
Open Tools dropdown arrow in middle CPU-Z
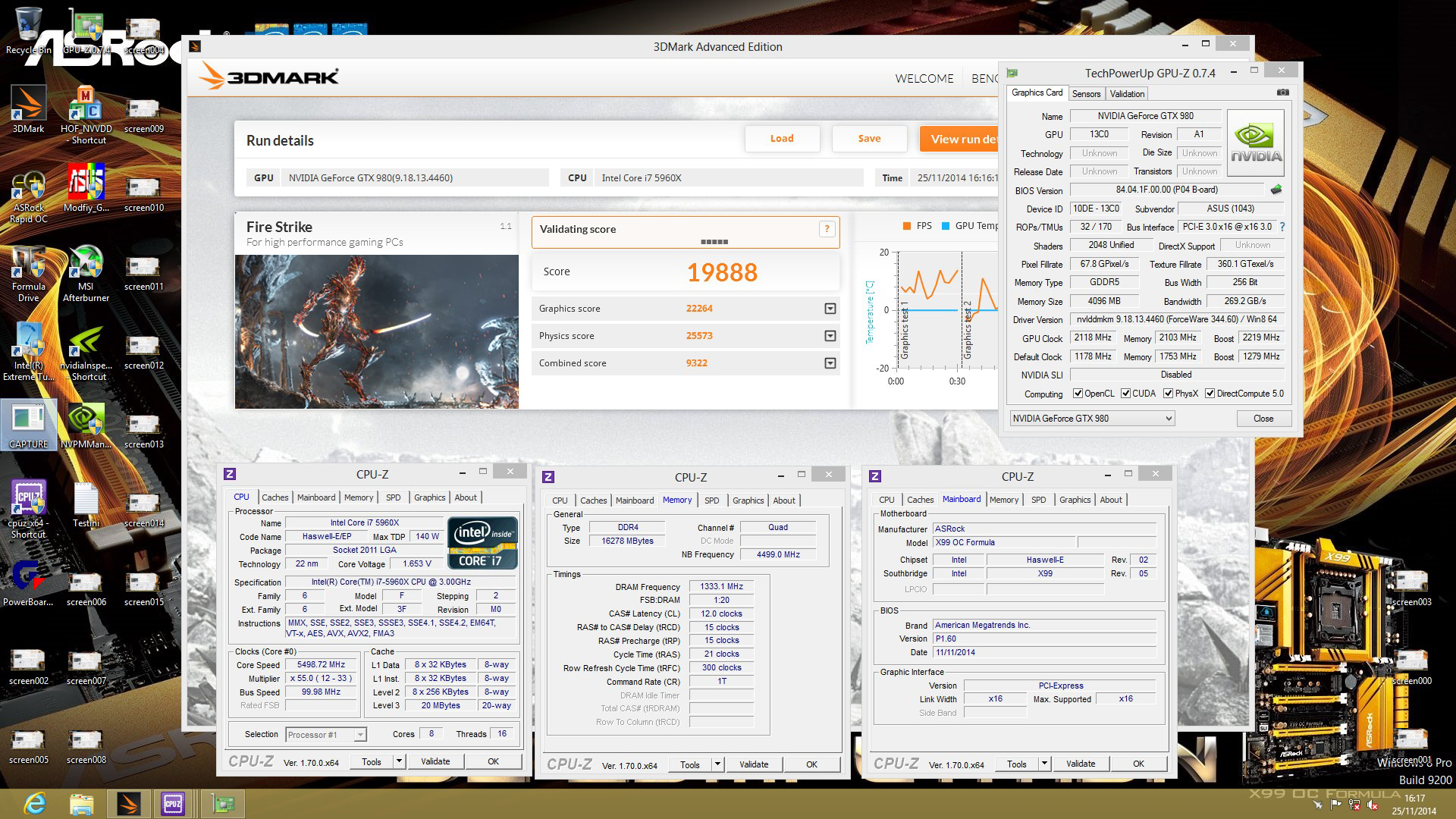[x=717, y=764]
